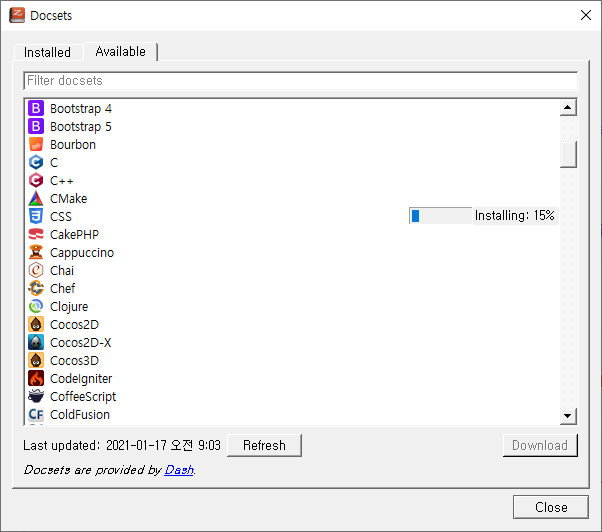Click the CakePHP docset icon
The height and width of the screenshot is (532, 602).
36,234
